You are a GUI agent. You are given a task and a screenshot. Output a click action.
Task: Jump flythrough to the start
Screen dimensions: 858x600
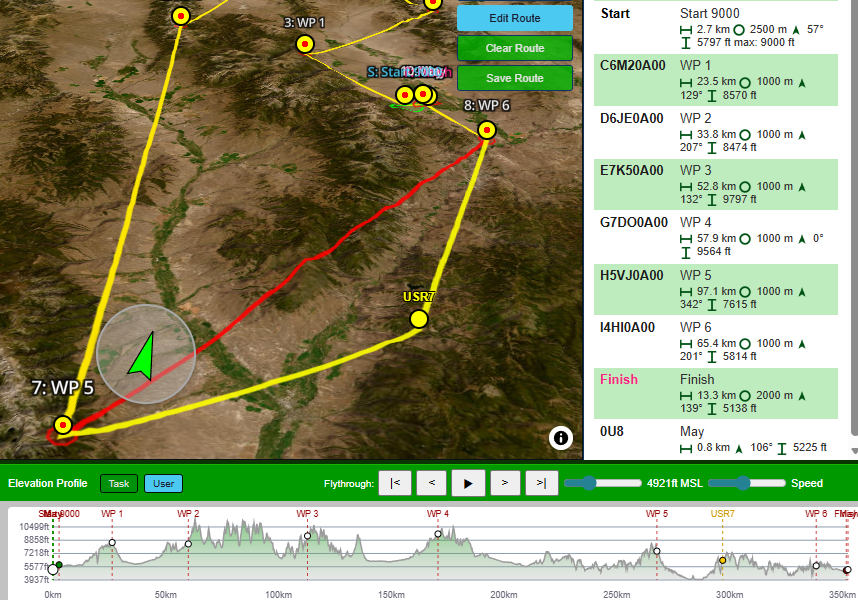click(x=395, y=483)
